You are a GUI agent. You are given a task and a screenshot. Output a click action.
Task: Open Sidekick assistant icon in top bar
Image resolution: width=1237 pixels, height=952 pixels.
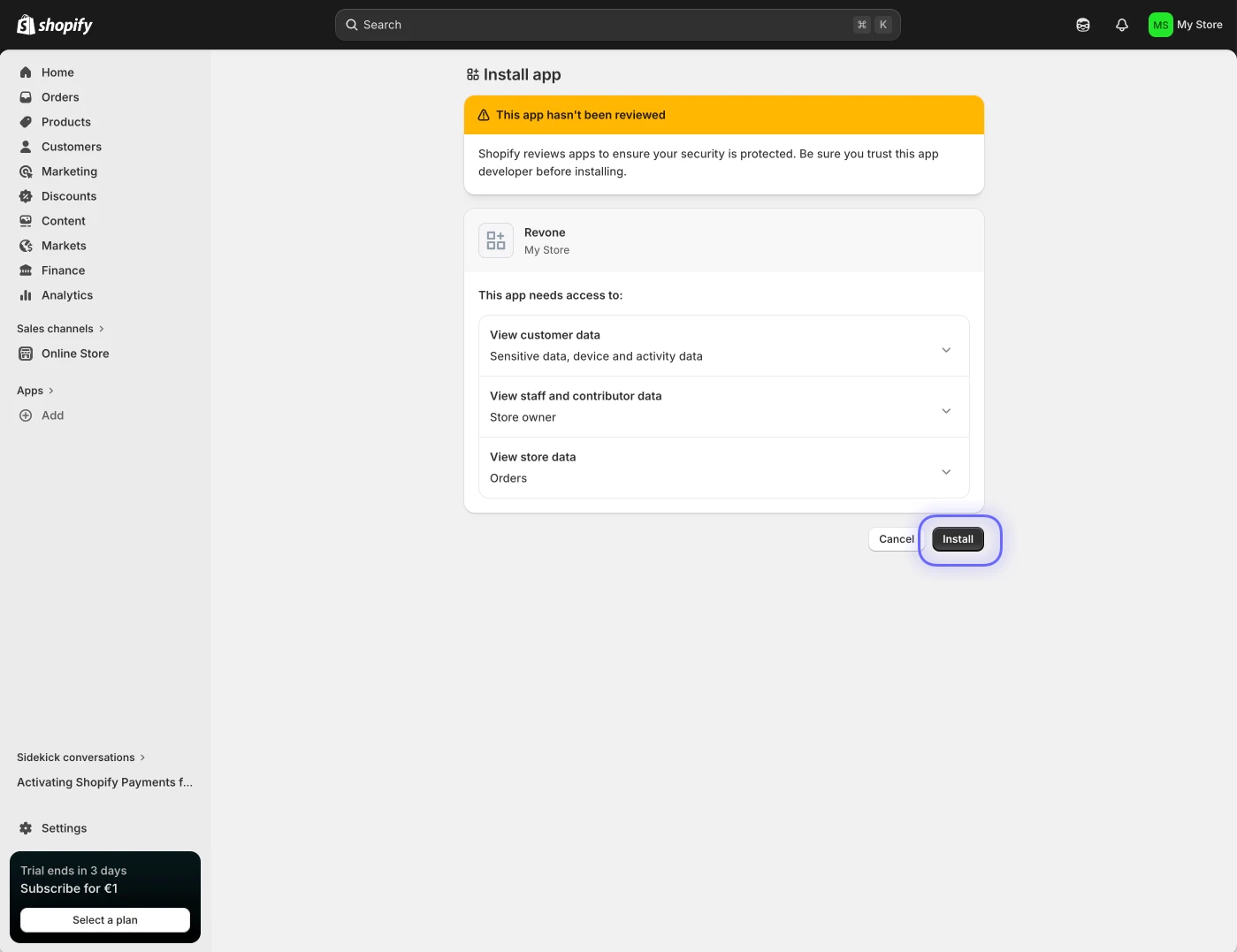point(1083,25)
